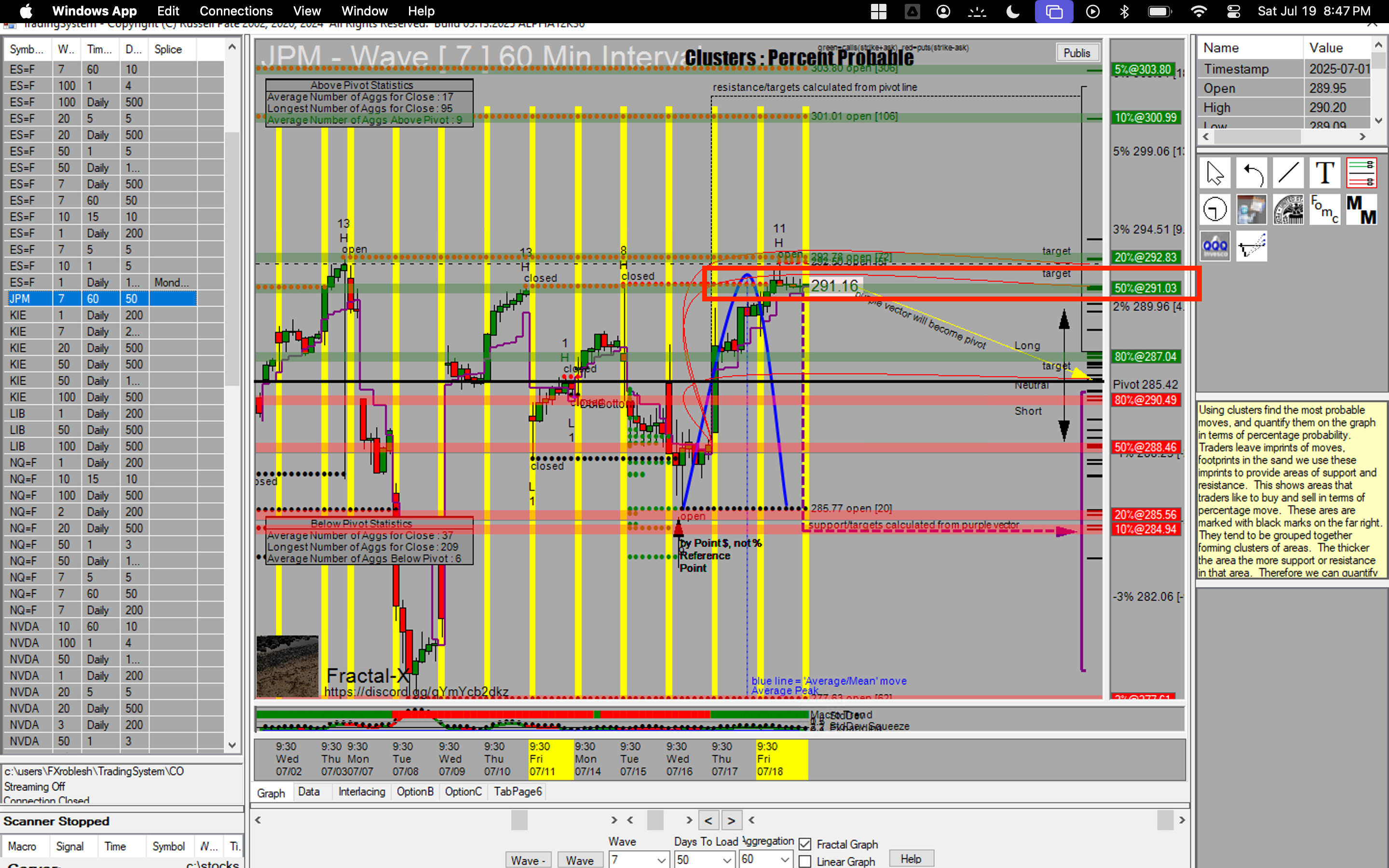Click the clock circle tool icon

pos(1214,210)
